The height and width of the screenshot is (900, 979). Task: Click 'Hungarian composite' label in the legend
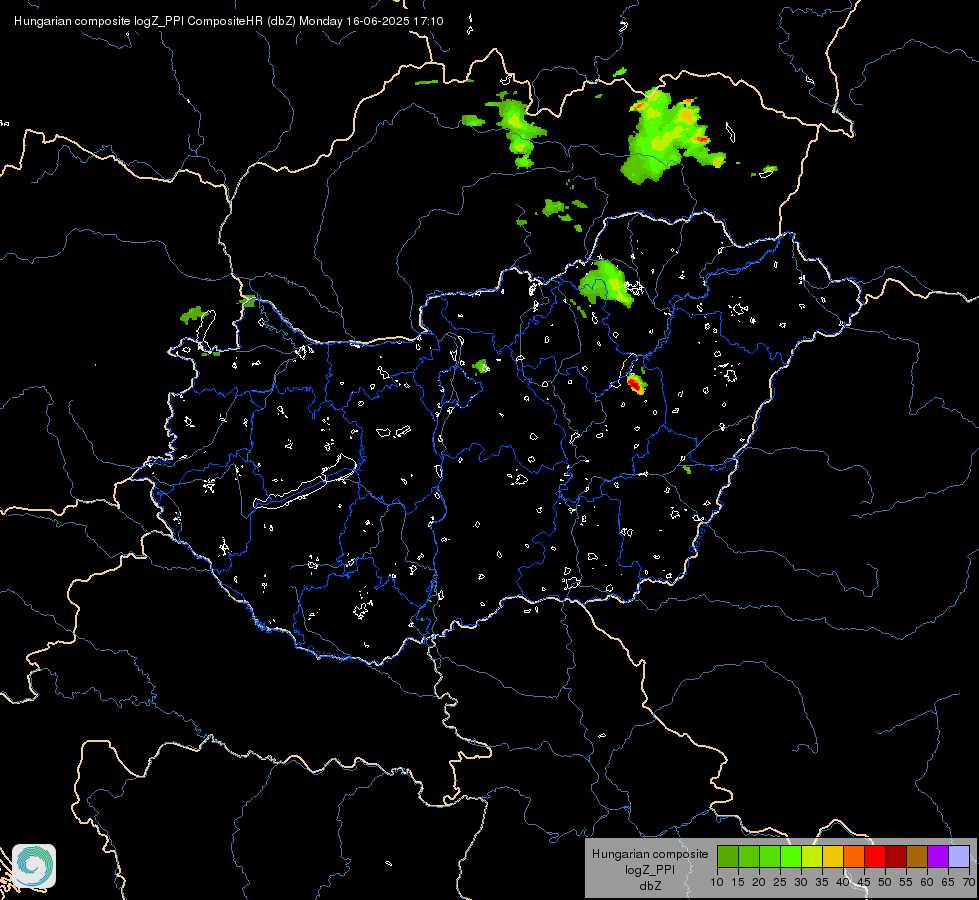[650, 854]
